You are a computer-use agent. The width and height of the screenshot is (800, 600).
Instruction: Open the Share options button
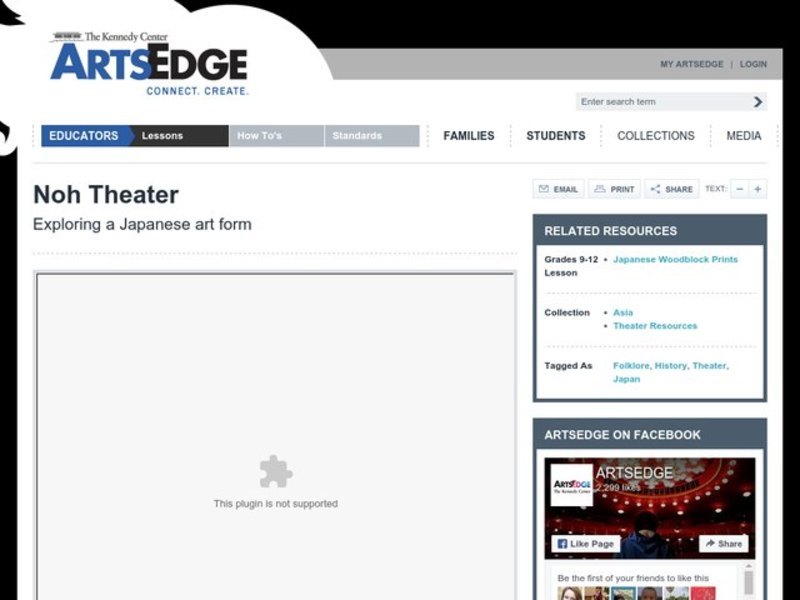(671, 189)
